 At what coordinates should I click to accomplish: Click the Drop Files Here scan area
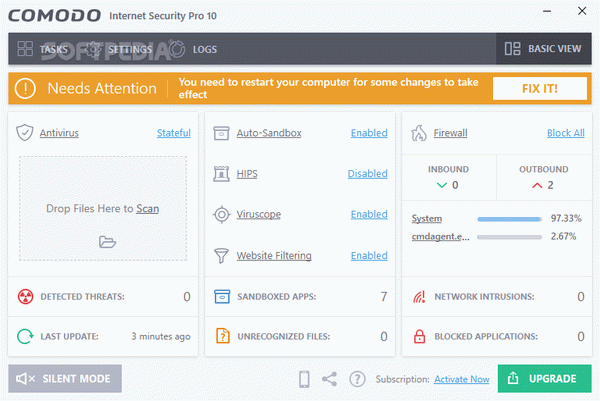pyautogui.click(x=103, y=209)
